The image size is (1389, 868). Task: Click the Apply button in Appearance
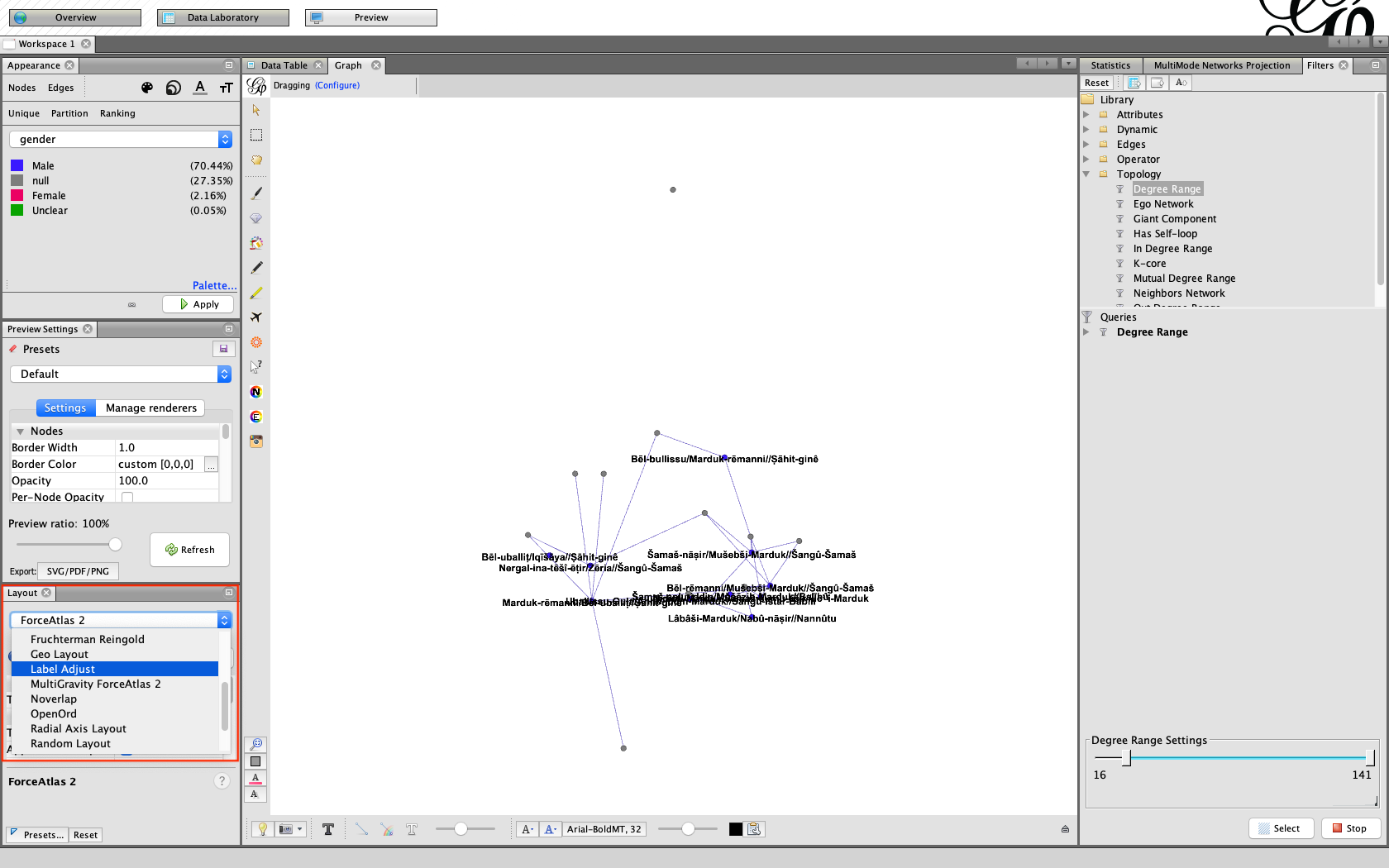[x=198, y=304]
